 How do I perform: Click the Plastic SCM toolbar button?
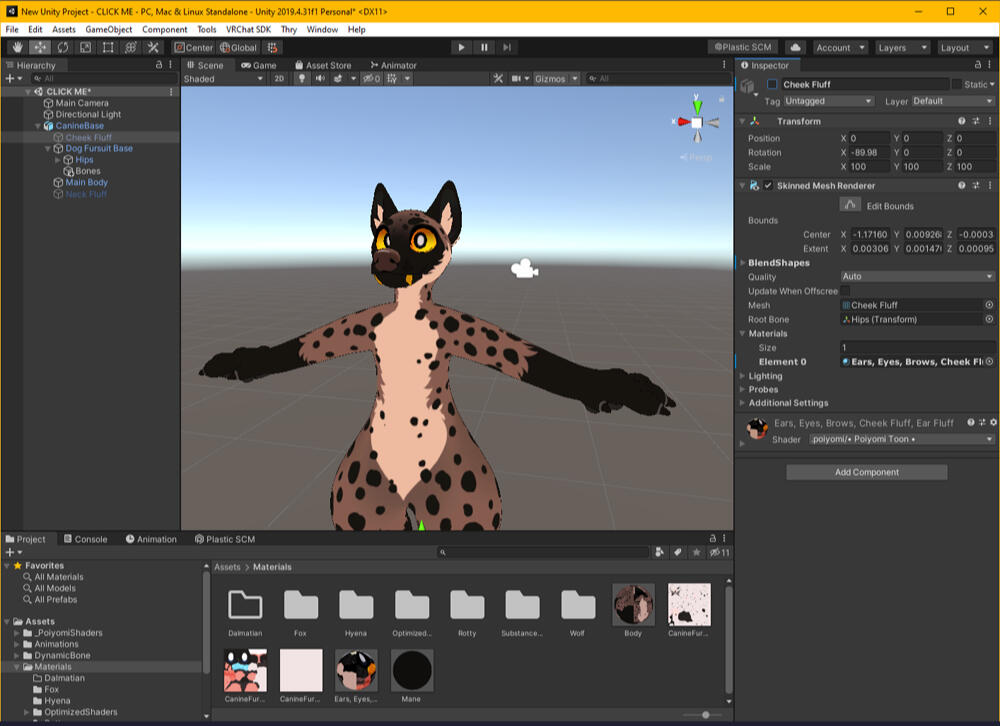[742, 47]
